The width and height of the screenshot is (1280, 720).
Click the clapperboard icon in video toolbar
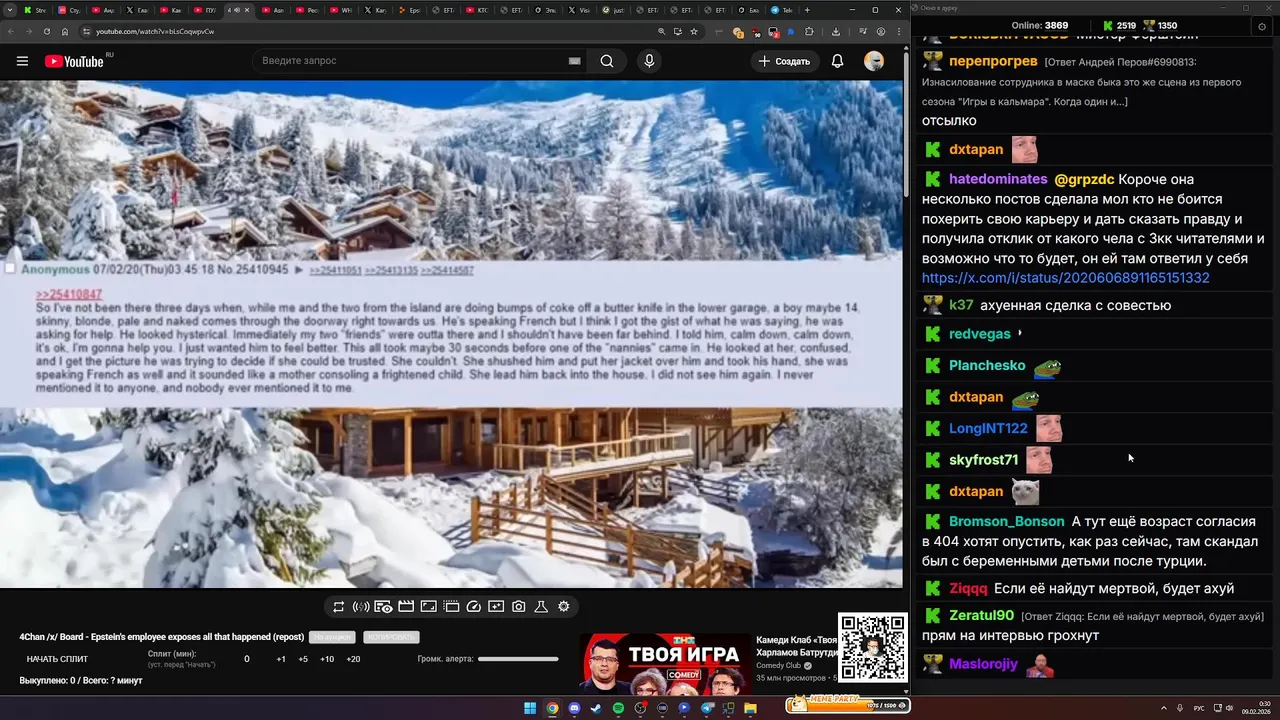click(406, 606)
